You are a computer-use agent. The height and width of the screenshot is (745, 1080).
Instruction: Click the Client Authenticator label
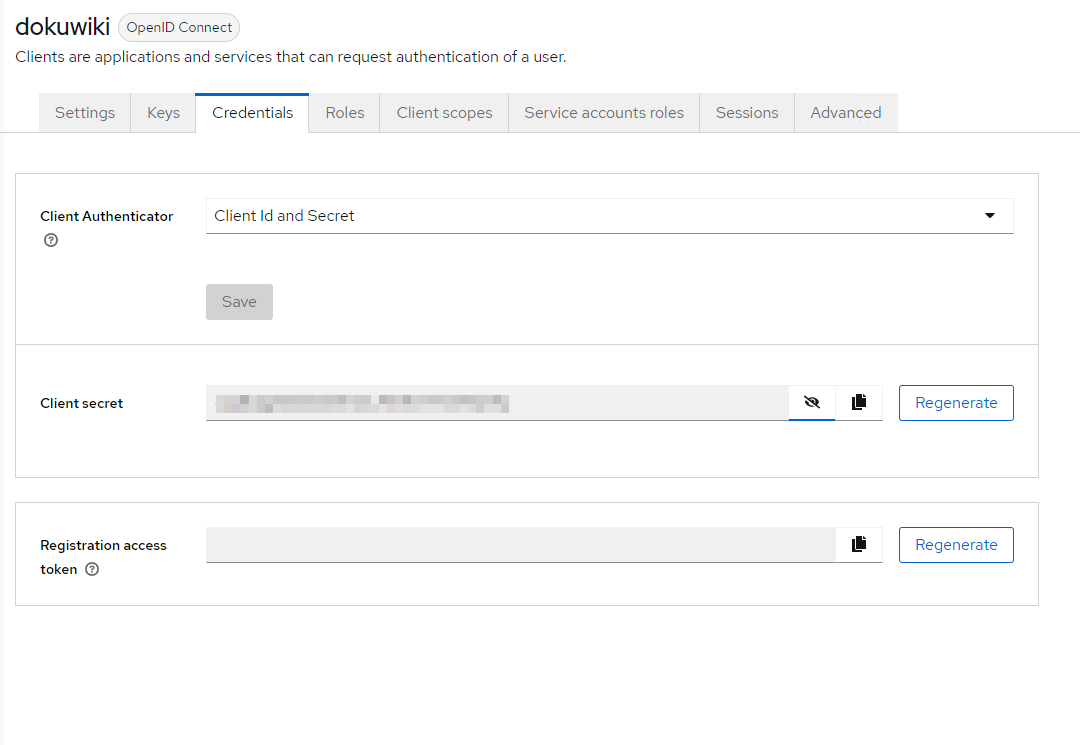coord(107,216)
